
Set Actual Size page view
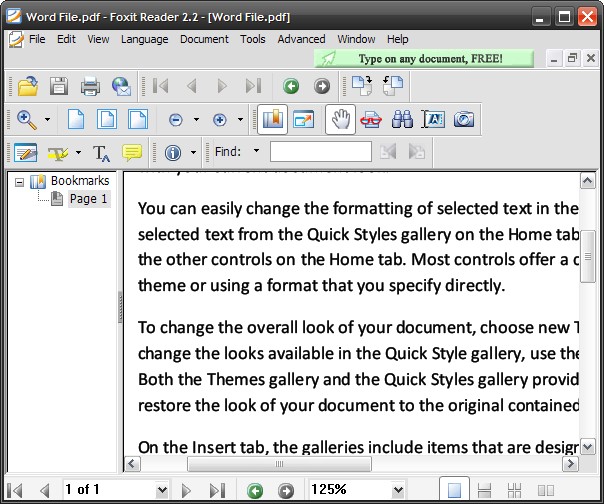pyautogui.click(x=76, y=119)
